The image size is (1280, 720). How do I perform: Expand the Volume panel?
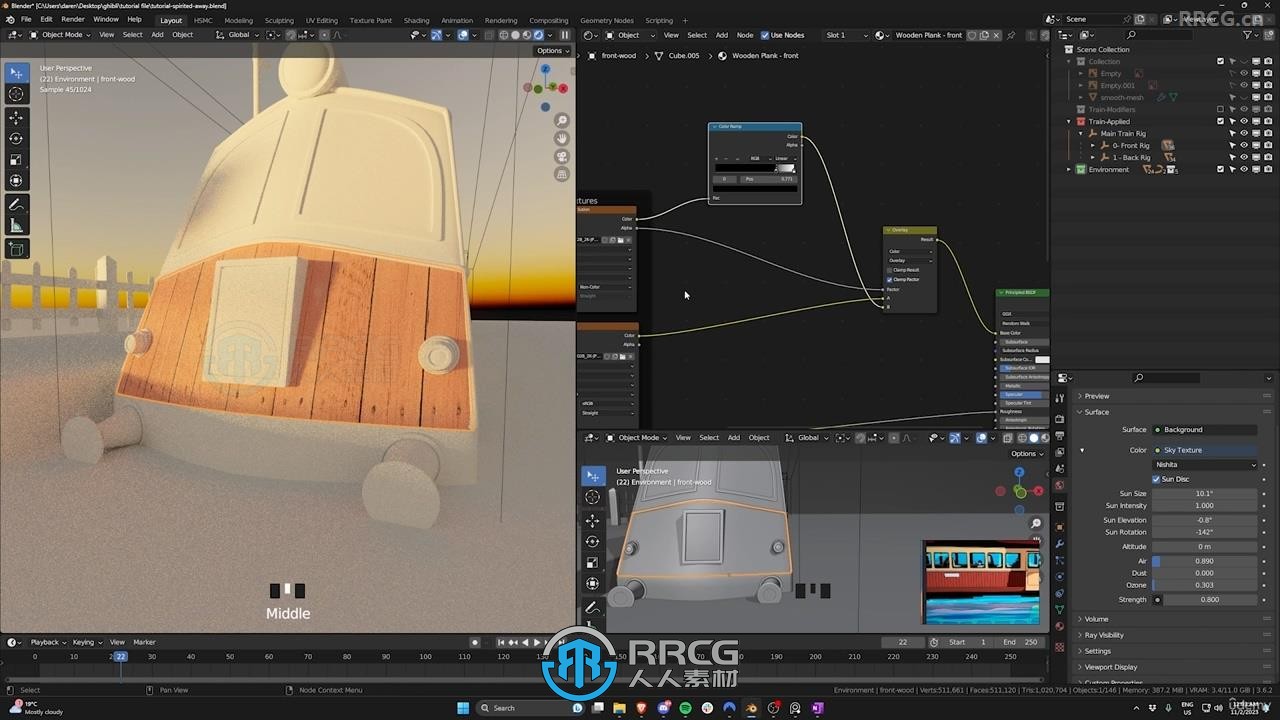click(x=1097, y=619)
